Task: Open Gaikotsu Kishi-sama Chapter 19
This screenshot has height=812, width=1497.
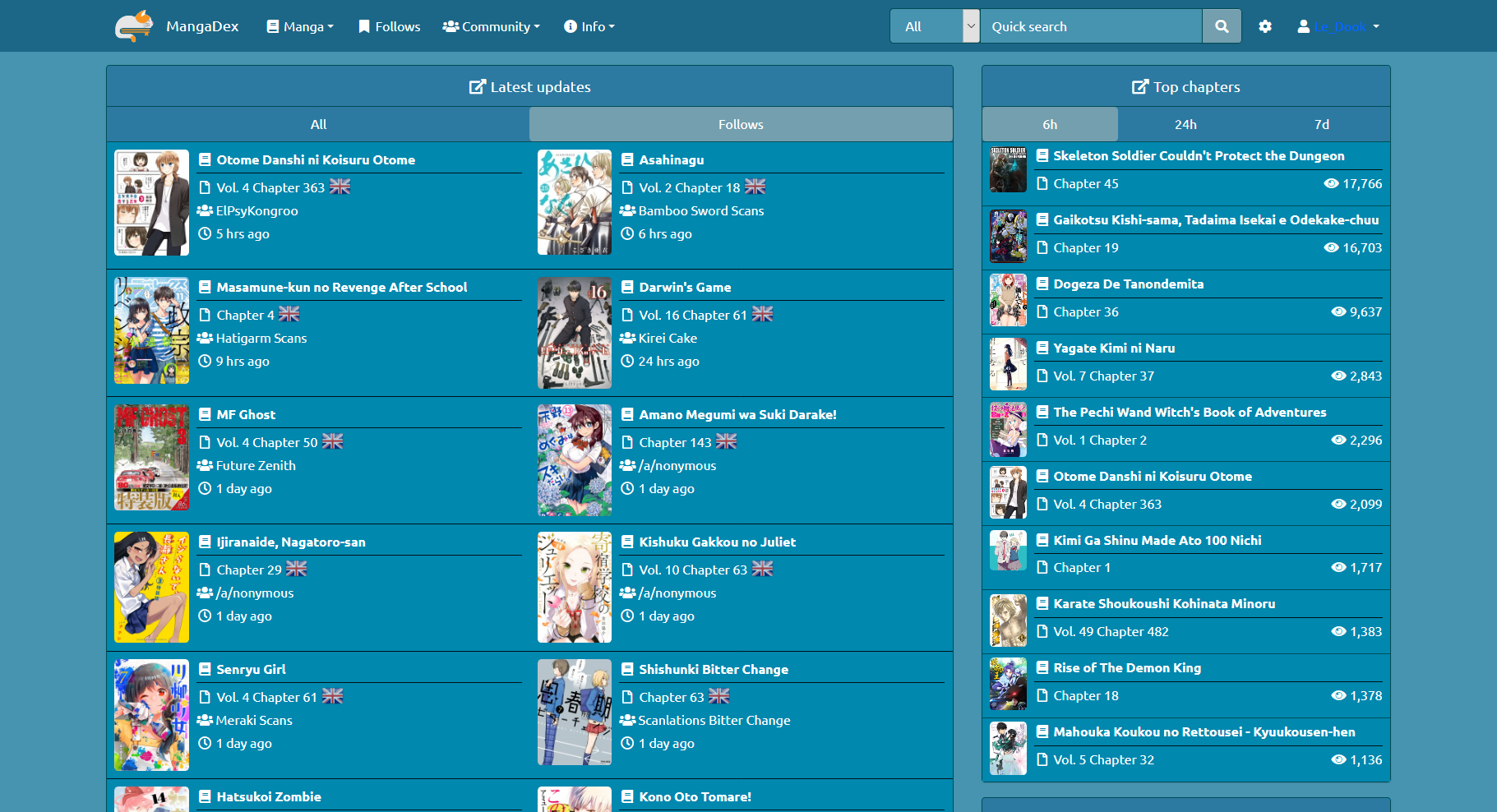Action: 1086,248
